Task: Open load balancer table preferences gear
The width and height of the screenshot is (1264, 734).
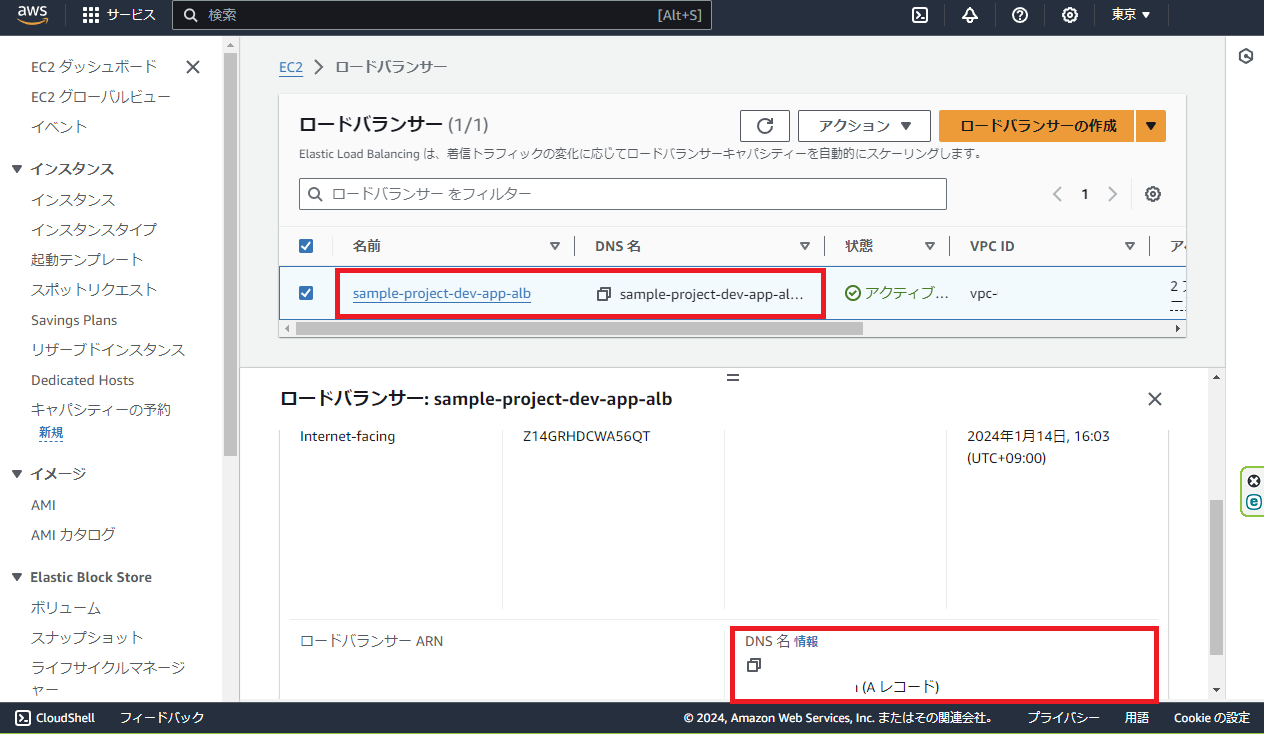Action: [x=1153, y=194]
